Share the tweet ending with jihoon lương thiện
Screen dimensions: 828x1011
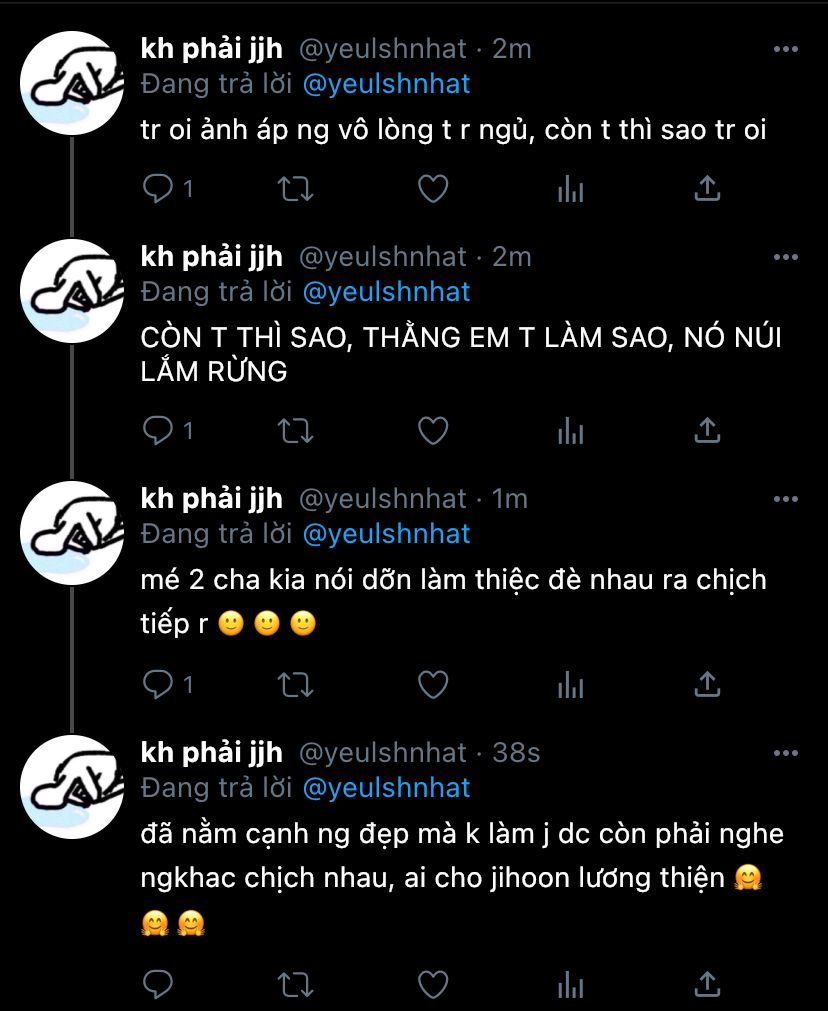pyautogui.click(x=707, y=984)
